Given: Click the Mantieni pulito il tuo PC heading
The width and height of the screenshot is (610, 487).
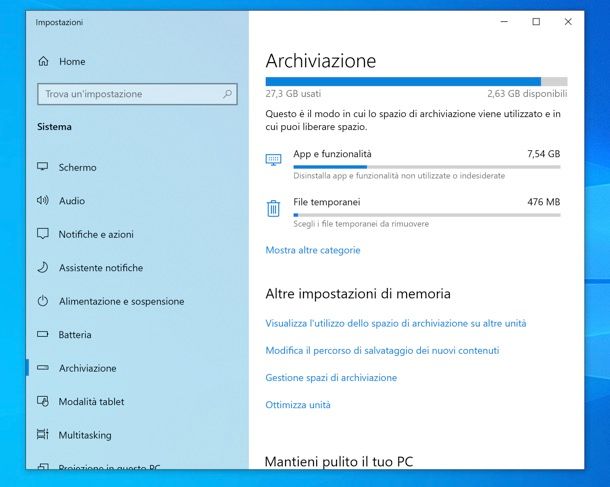Looking at the screenshot, I should (x=339, y=462).
